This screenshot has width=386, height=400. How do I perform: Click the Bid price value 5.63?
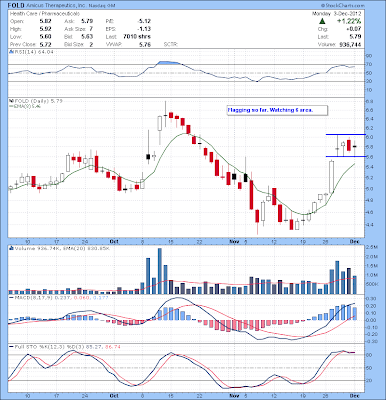87,37
